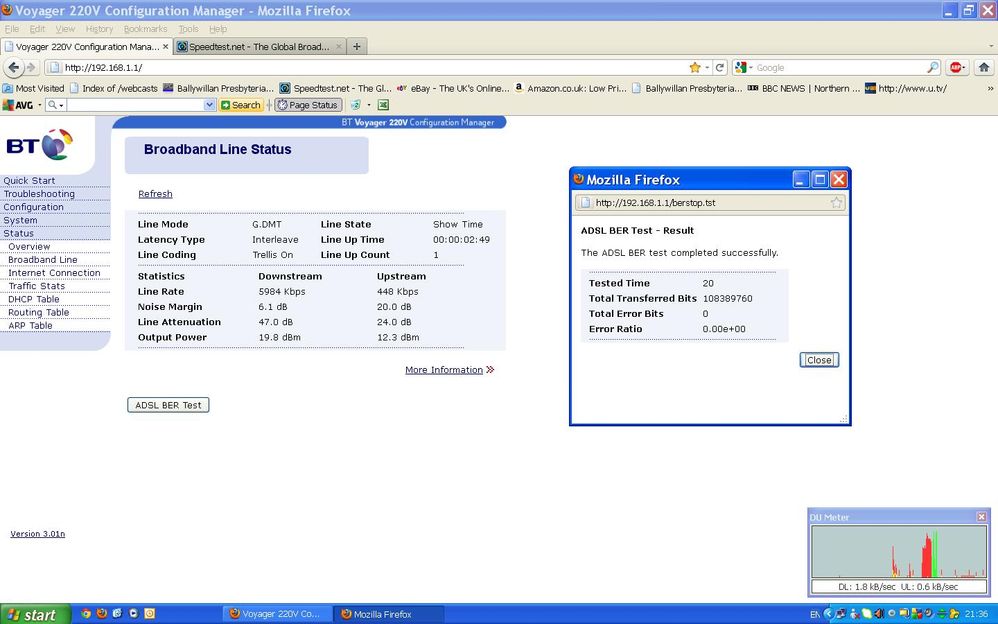Click the browser Back arrow button
The image size is (998, 624).
(13, 67)
